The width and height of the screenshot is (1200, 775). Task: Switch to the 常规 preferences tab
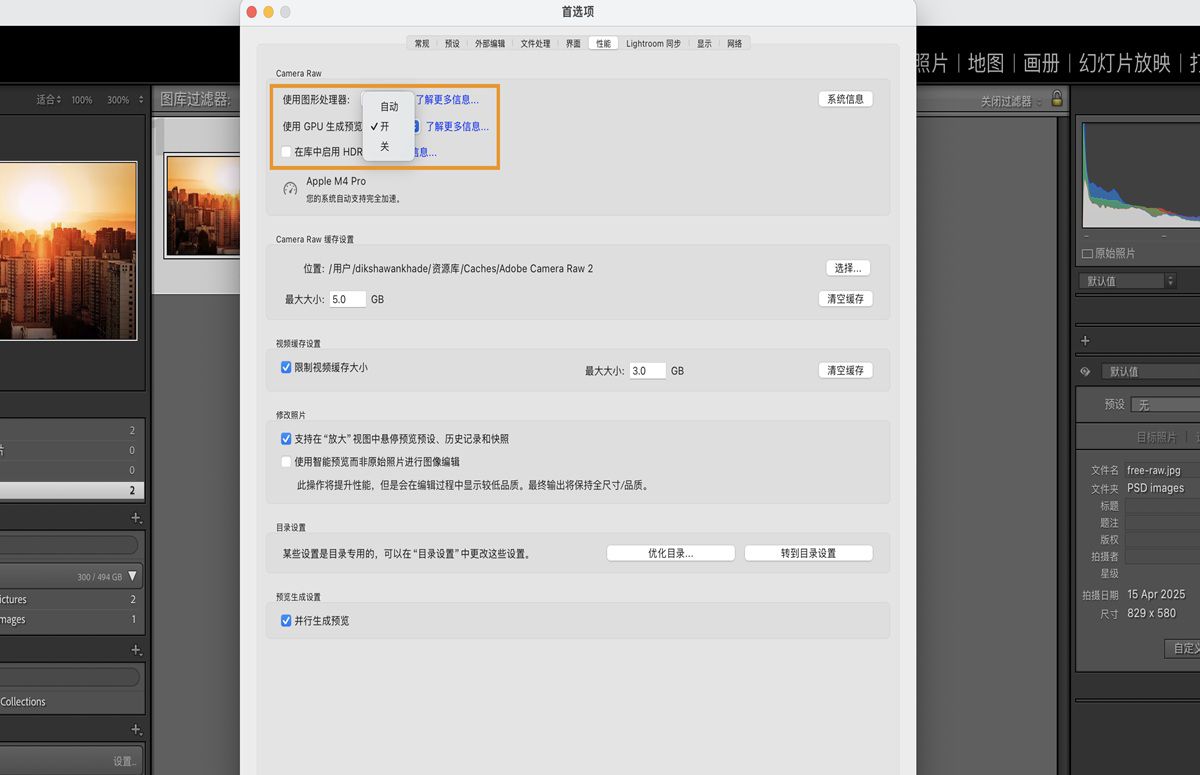422,43
